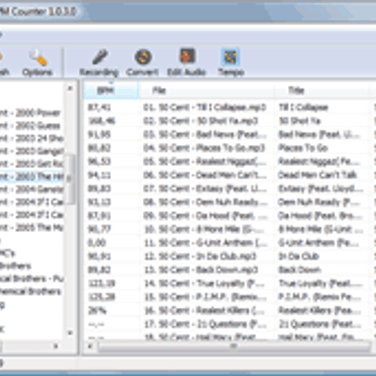This screenshot has height=376, width=376.
Task: Click the track table horizontal scroll-left arrow
Action: (90, 346)
